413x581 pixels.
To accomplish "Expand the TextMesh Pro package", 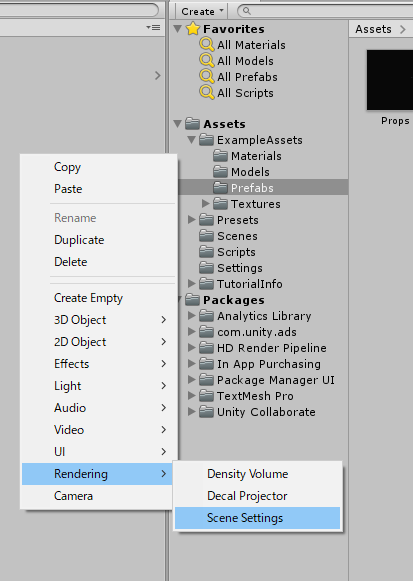I will tap(191, 395).
